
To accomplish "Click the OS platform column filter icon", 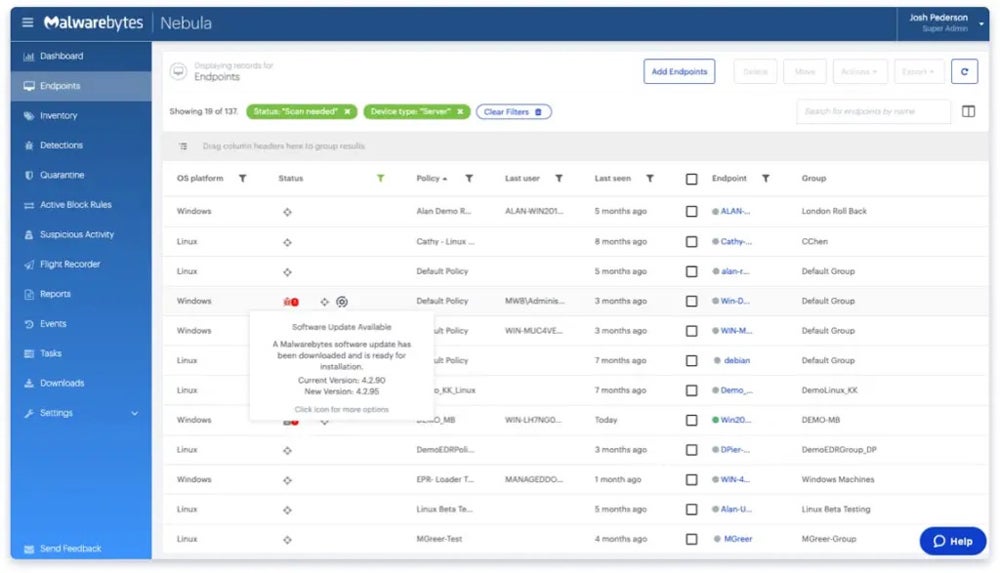I will click(242, 179).
